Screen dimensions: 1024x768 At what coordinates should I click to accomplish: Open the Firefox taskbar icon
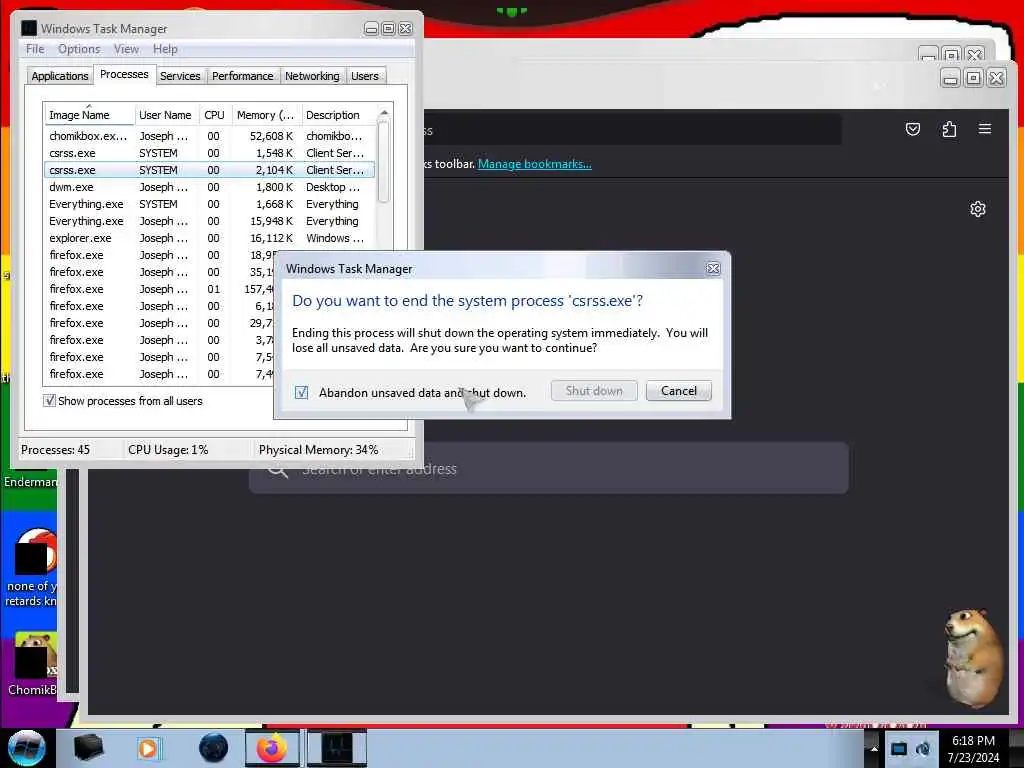point(272,748)
